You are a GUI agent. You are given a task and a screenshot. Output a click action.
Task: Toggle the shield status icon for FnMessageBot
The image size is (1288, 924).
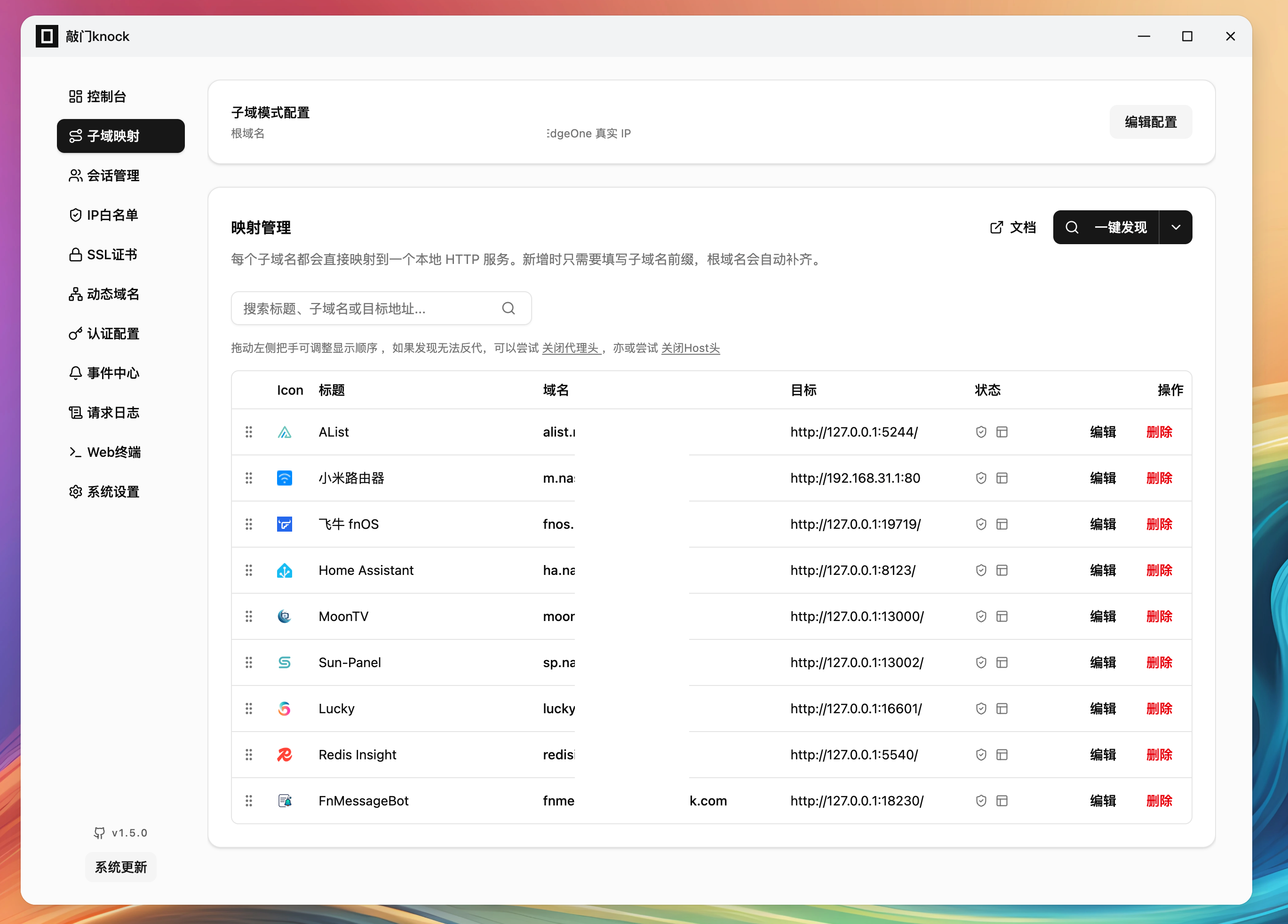pos(981,801)
